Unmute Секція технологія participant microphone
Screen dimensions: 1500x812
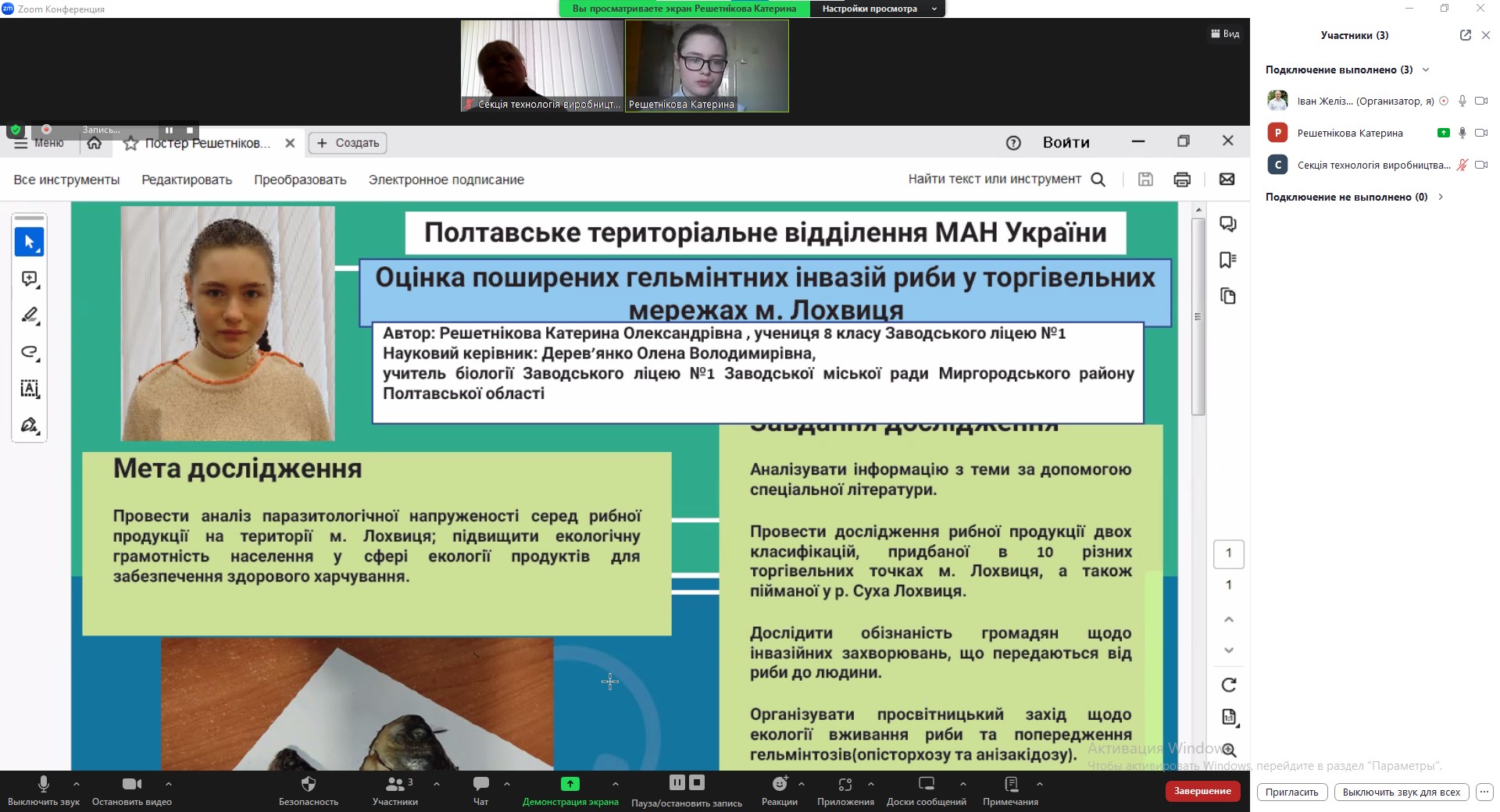[x=1462, y=165]
